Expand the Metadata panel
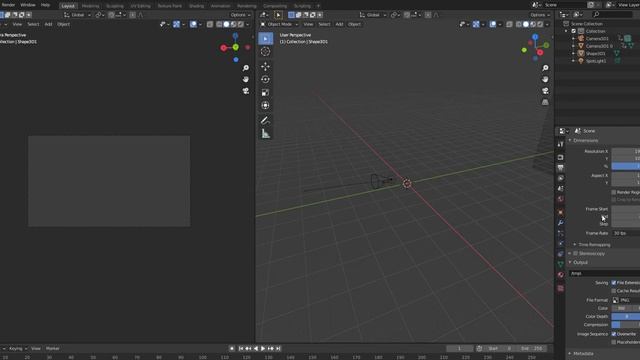This screenshot has height=360, width=640. pos(581,353)
